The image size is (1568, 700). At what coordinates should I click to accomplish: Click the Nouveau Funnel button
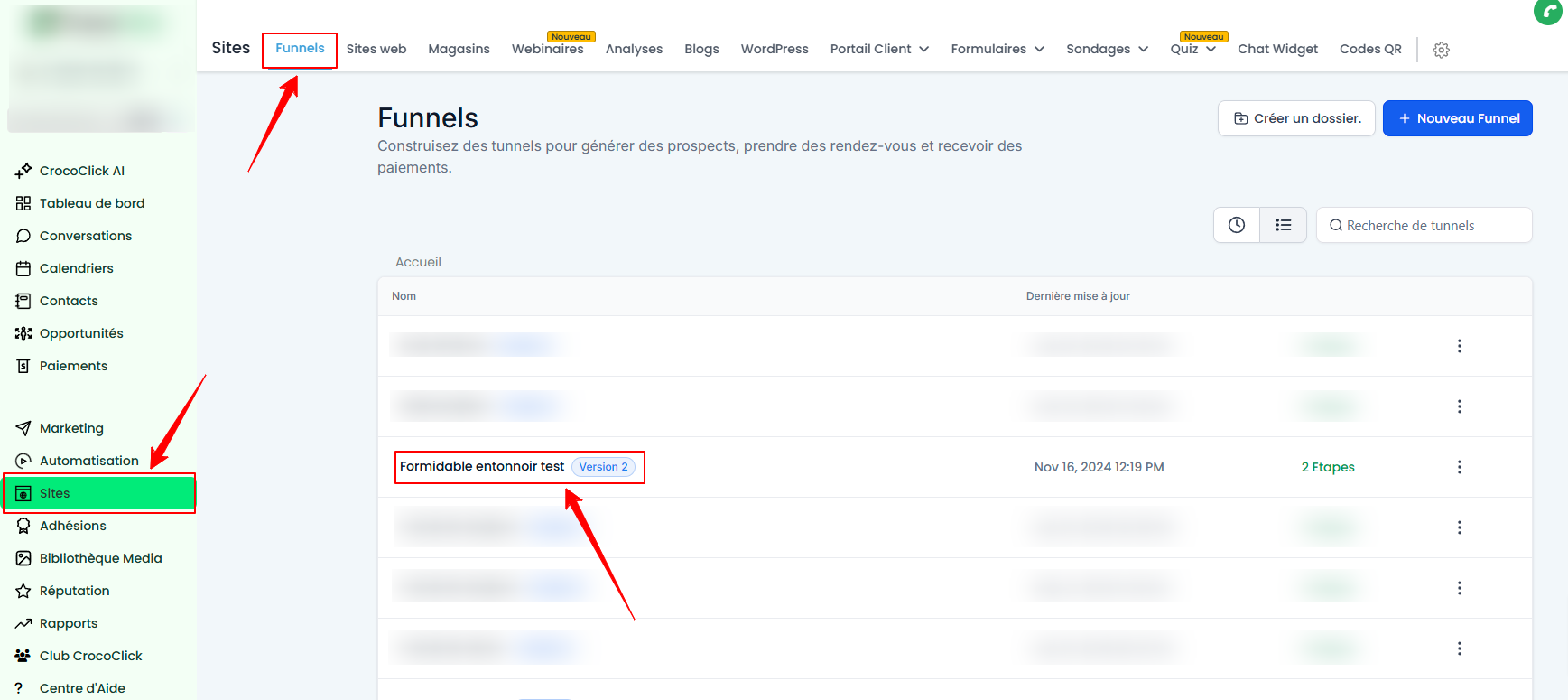pos(1457,118)
